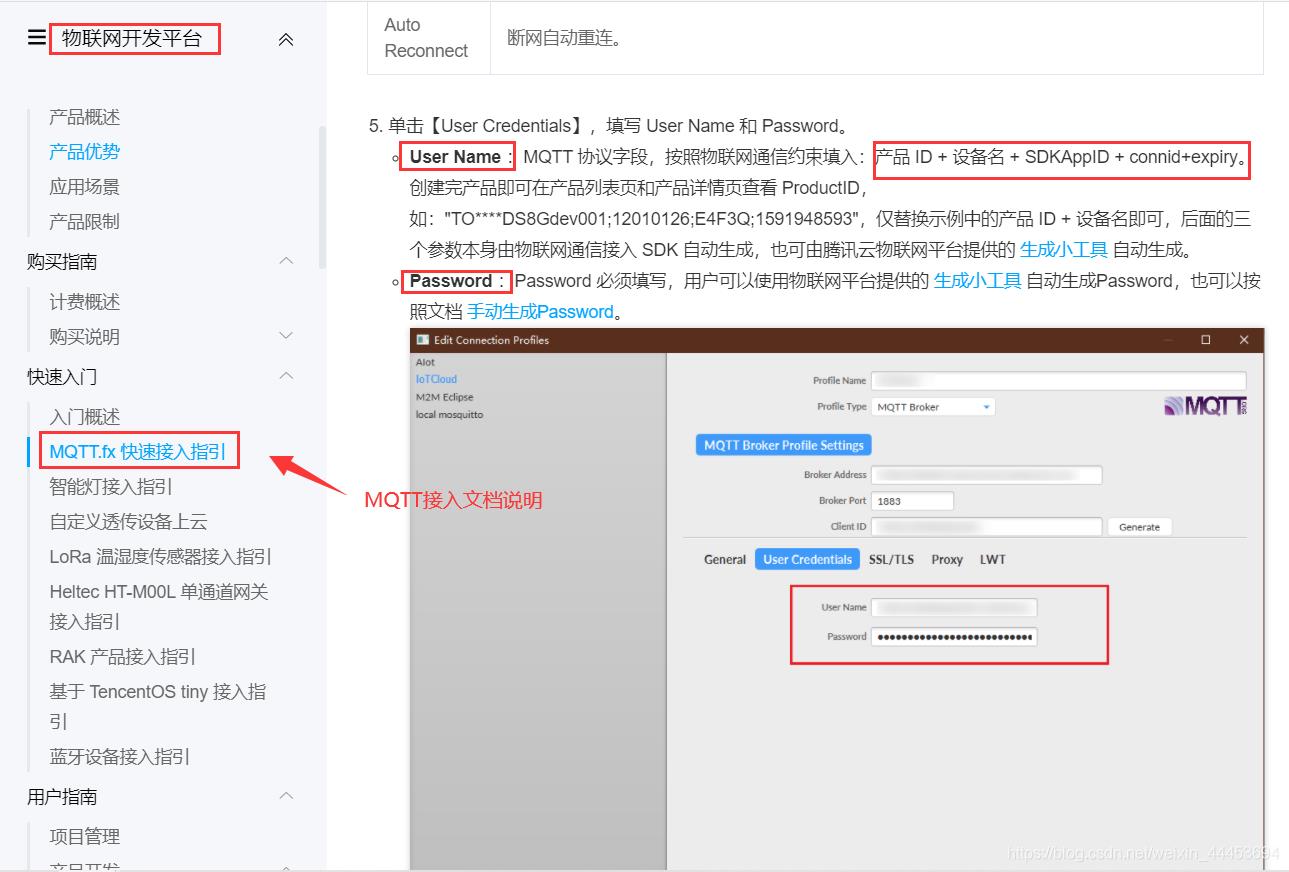The height and width of the screenshot is (872, 1289).
Task: Collapse the 购买指南 section
Action: tap(286, 261)
